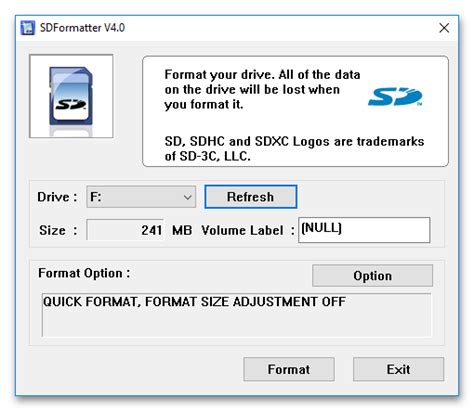Click the SDFormatter title bar app icon
Image resolution: width=474 pixels, height=411 pixels.
coord(27,28)
